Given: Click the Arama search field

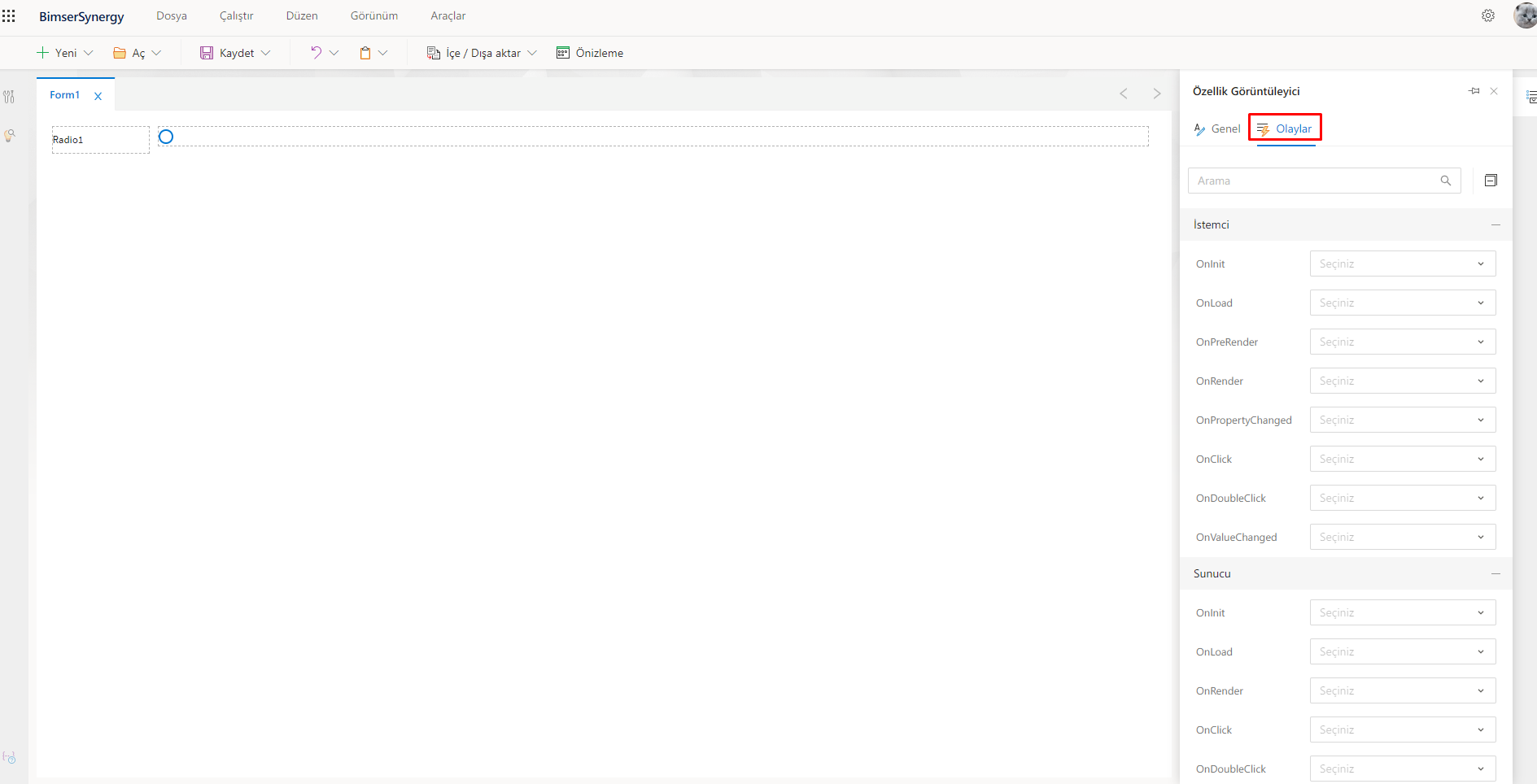Looking at the screenshot, I should pos(1325,181).
